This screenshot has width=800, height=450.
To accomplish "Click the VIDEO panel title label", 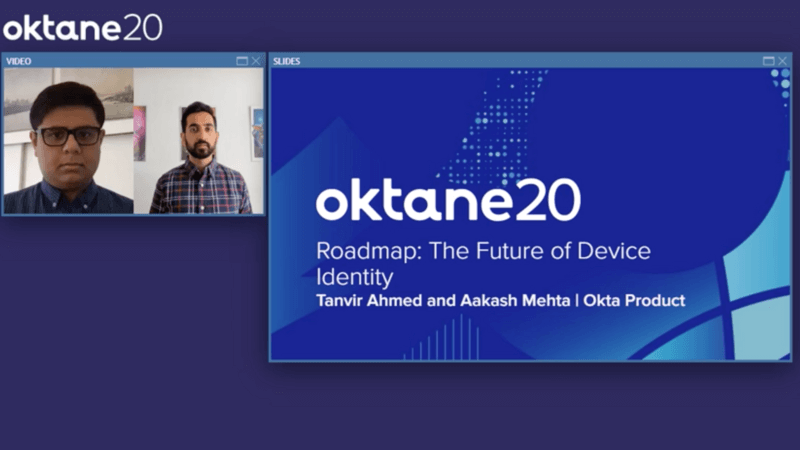I will (x=19, y=61).
